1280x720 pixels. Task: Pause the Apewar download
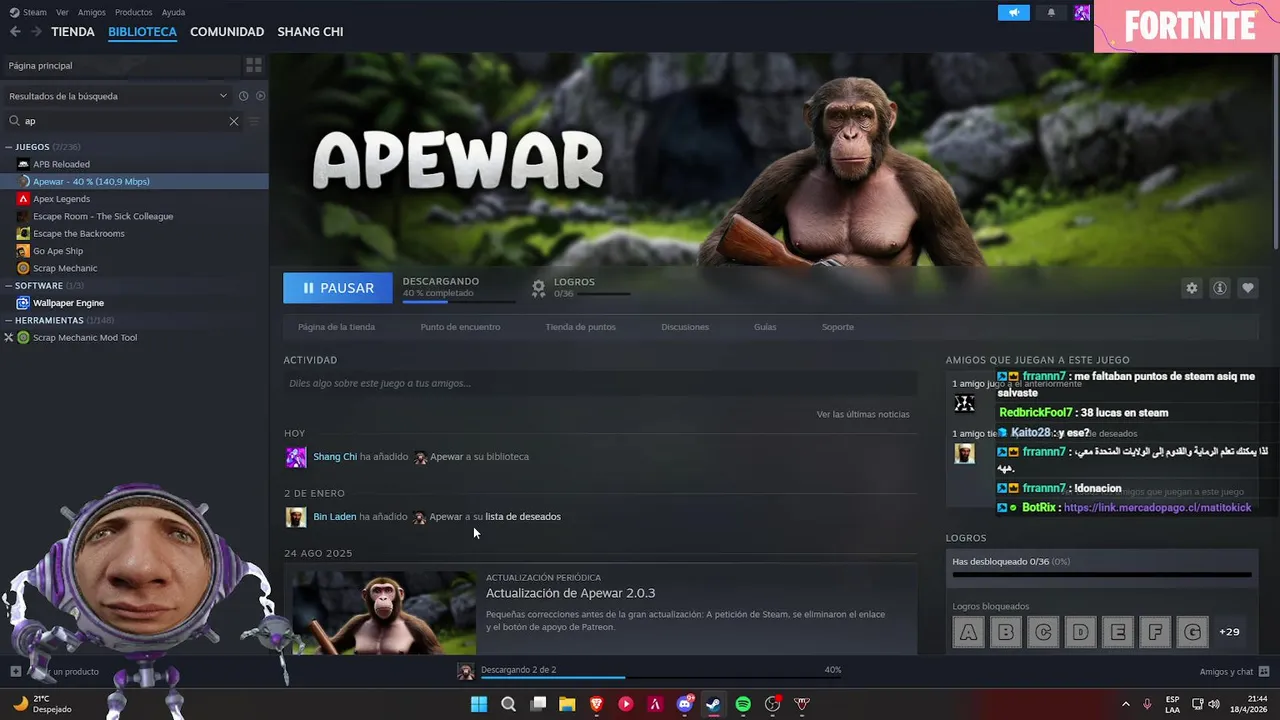click(338, 288)
